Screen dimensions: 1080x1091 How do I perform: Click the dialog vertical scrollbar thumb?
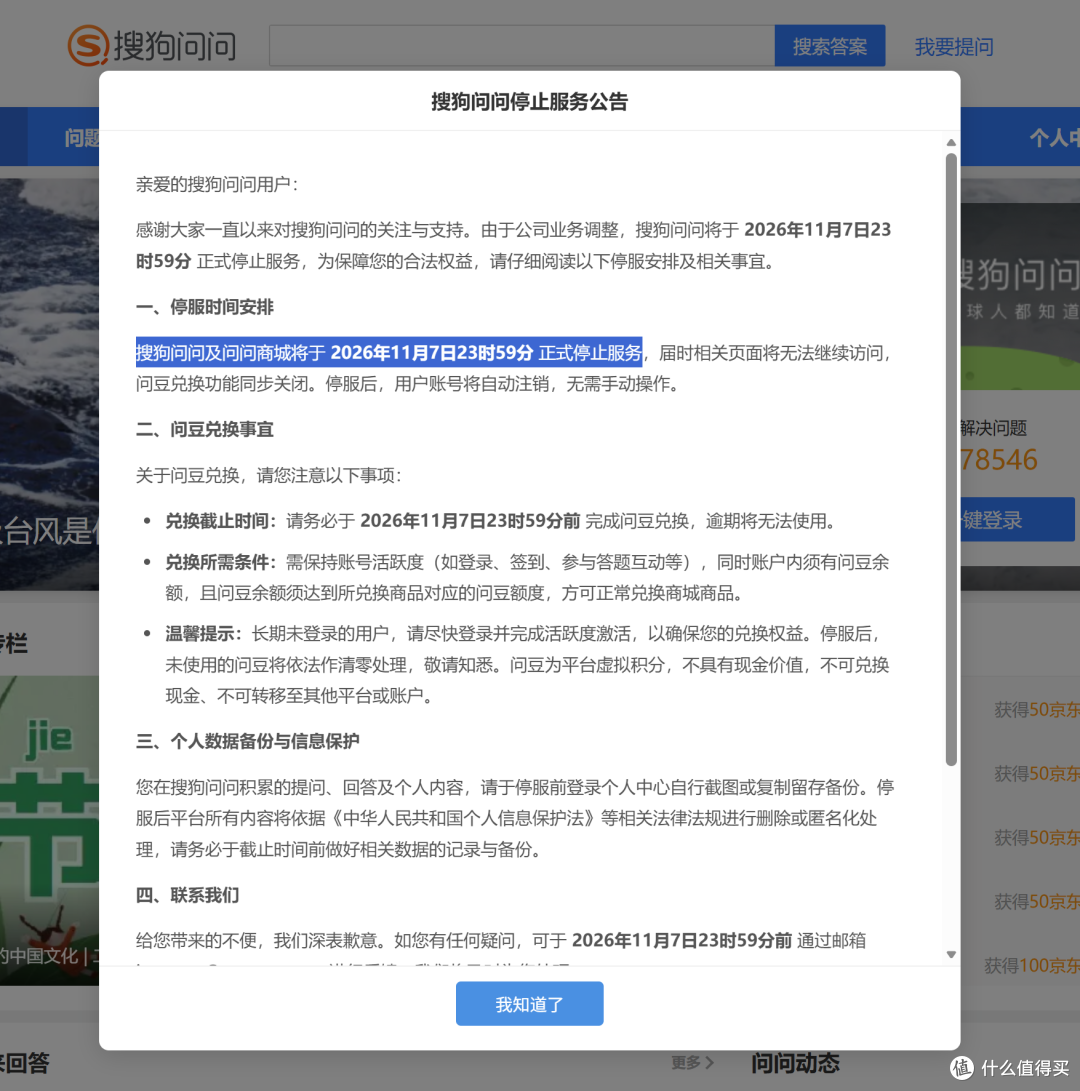point(951,459)
